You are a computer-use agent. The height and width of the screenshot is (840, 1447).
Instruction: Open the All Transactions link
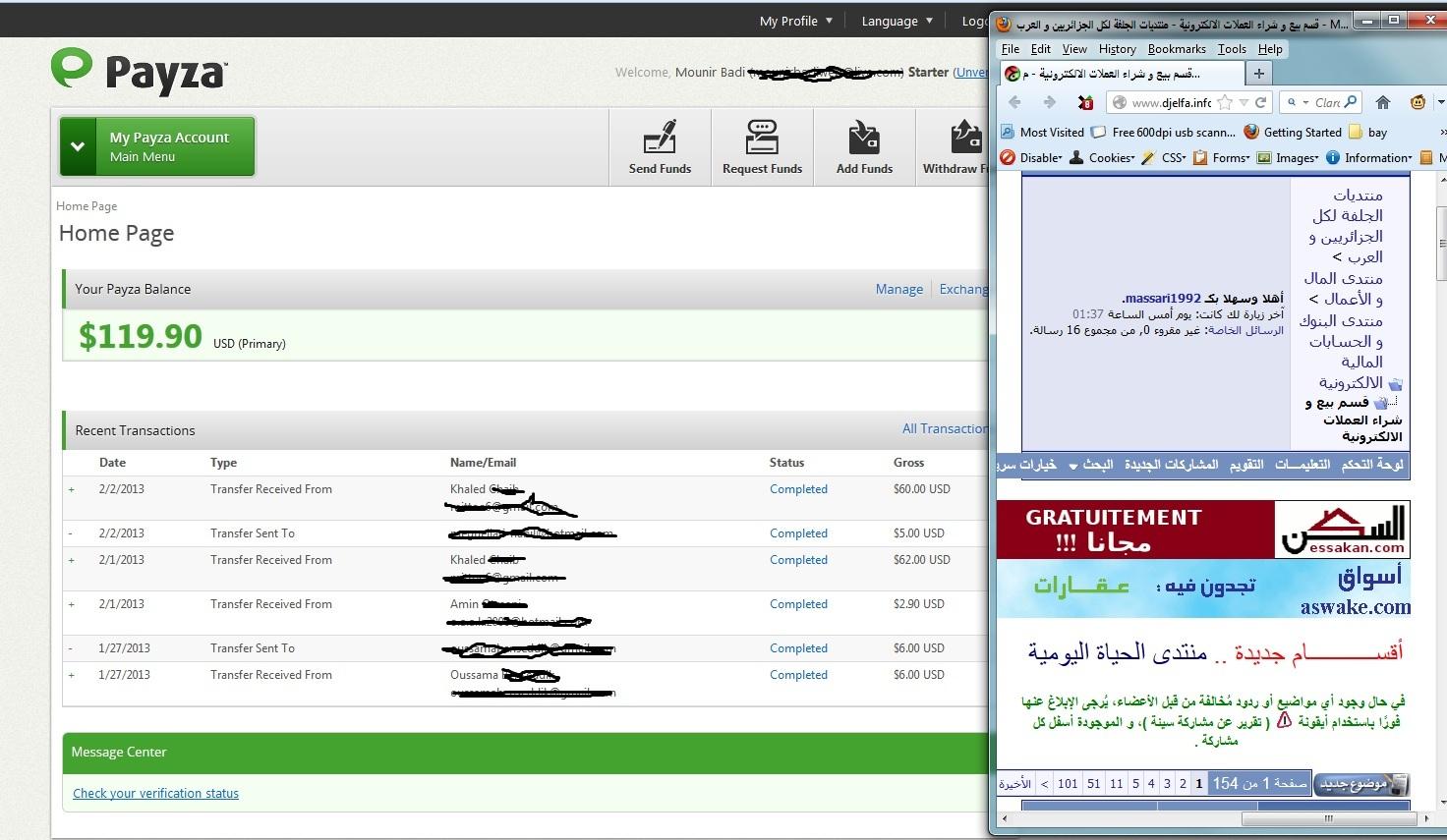(945, 428)
